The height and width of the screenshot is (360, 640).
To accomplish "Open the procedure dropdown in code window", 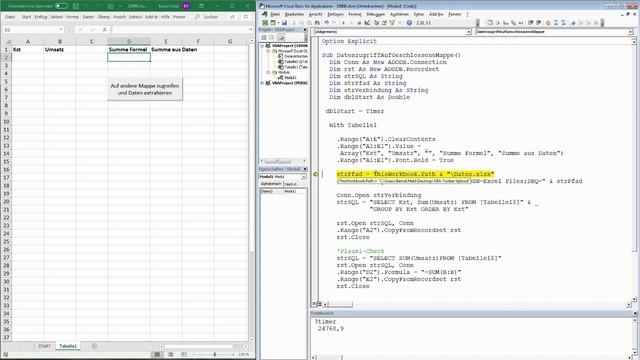I will coord(630,31).
